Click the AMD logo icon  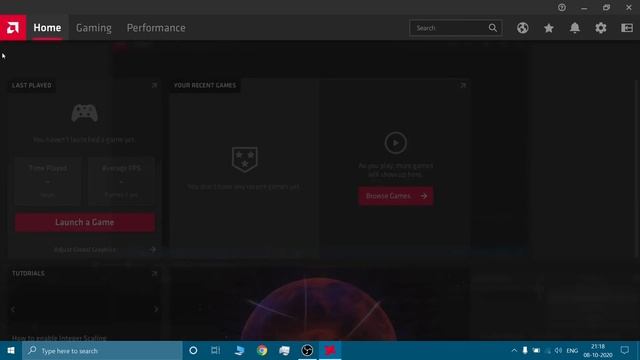(x=13, y=28)
